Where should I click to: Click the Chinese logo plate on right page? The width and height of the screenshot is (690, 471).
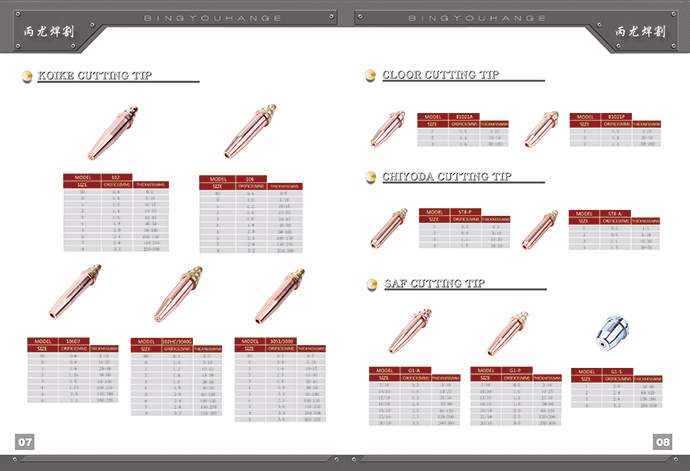[x=640, y=31]
